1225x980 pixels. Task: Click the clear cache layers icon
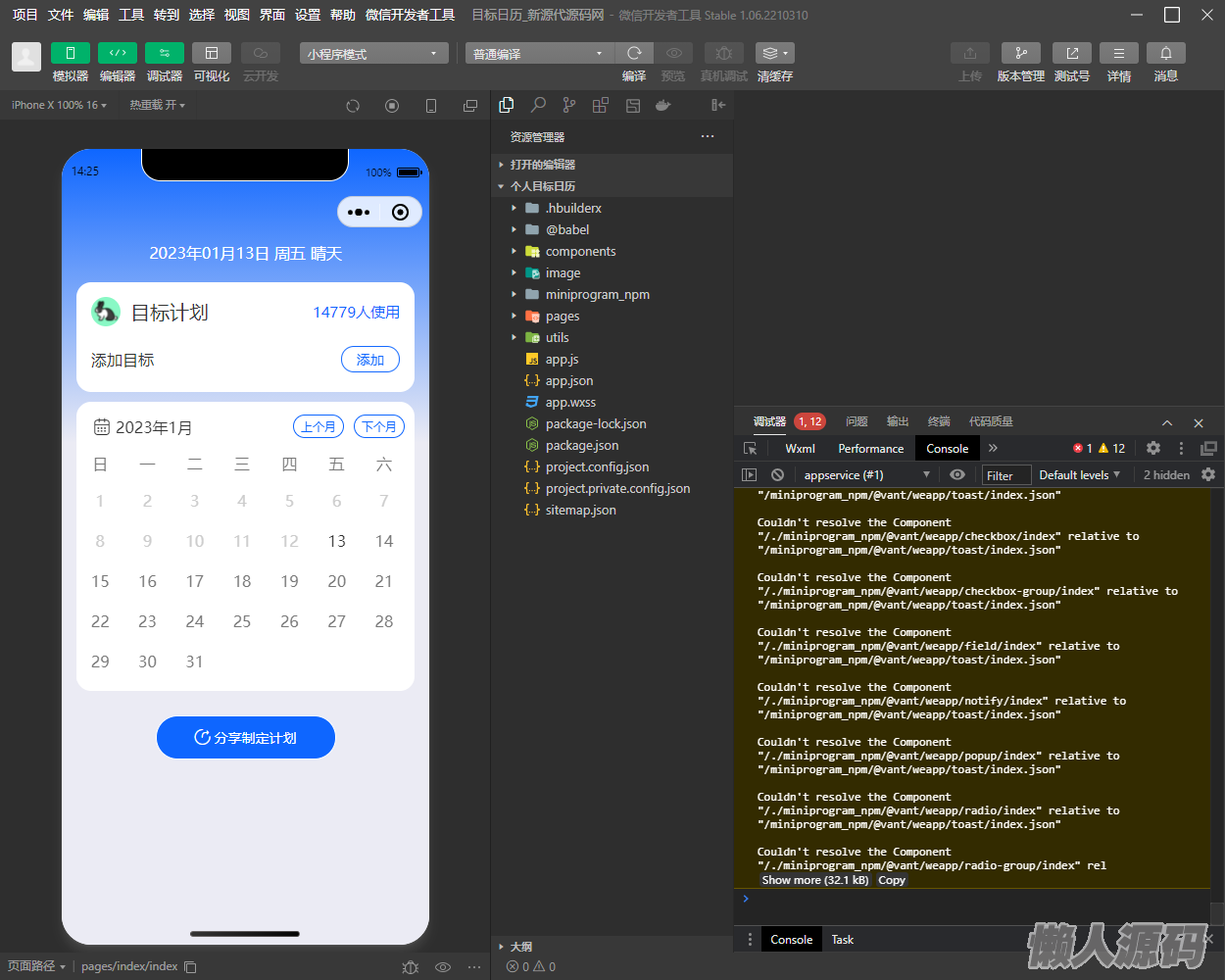(773, 53)
